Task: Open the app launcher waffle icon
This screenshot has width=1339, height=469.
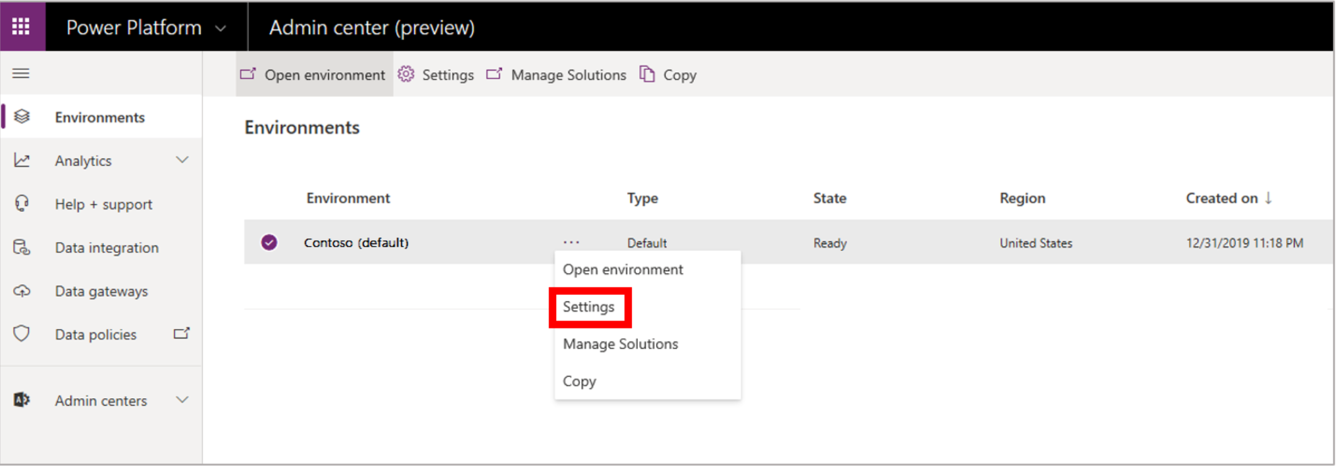Action: 21,27
